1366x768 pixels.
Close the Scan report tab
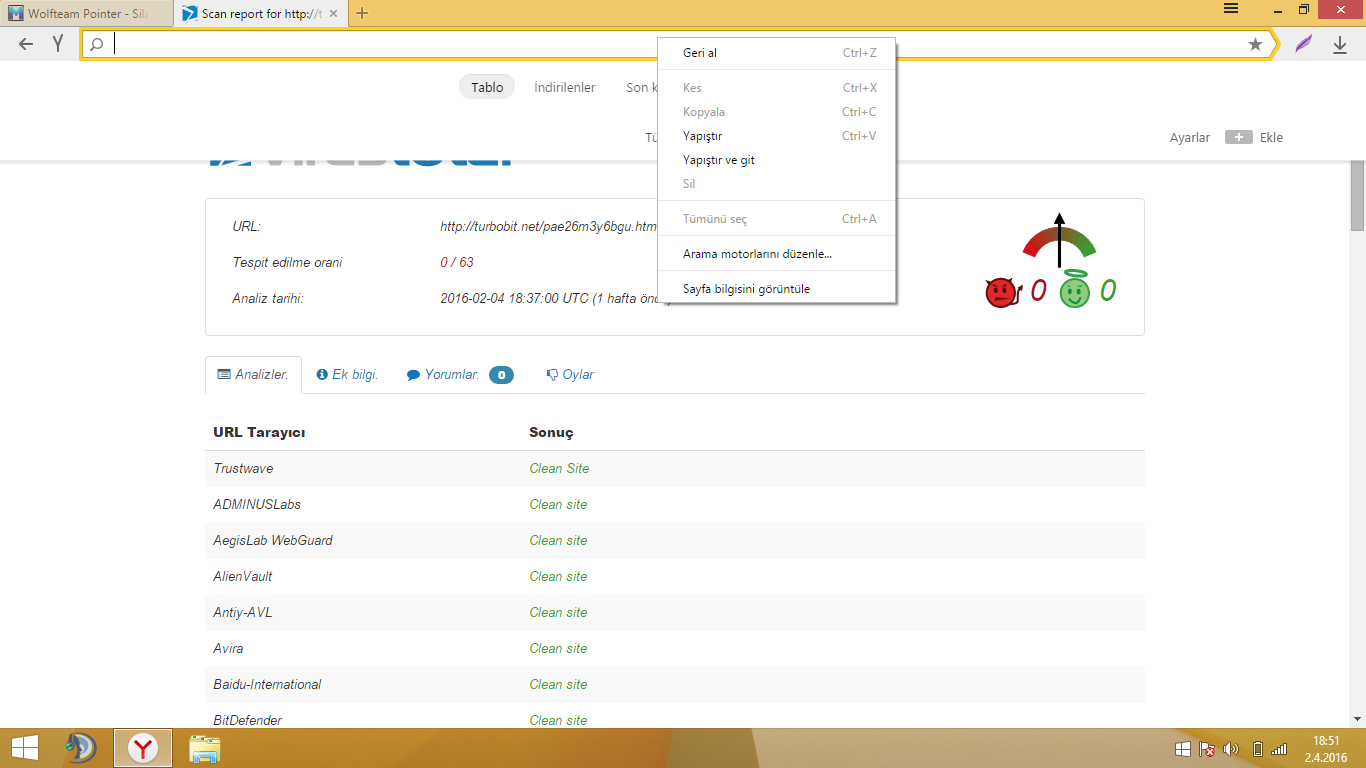pyautogui.click(x=333, y=14)
